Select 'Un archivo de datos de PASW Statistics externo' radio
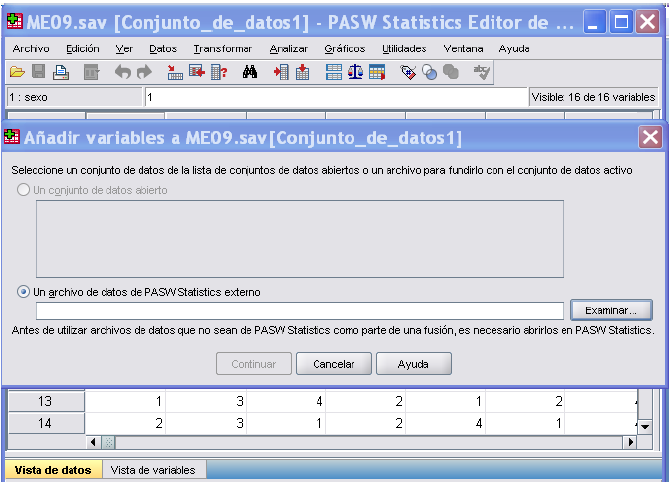The height and width of the screenshot is (485, 669). 24,292
